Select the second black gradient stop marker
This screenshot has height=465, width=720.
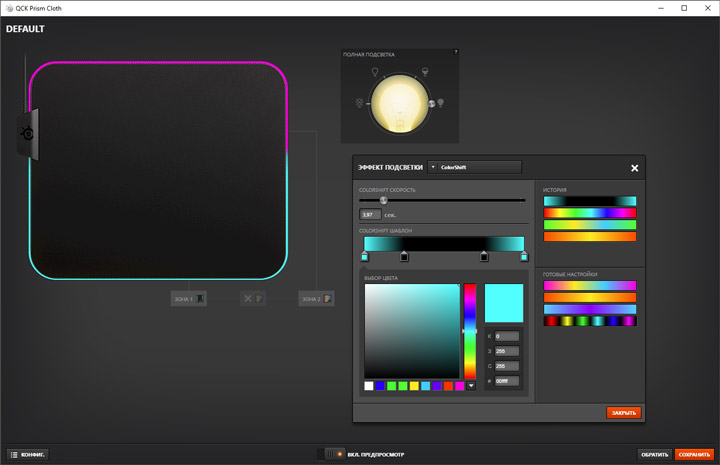click(x=404, y=256)
